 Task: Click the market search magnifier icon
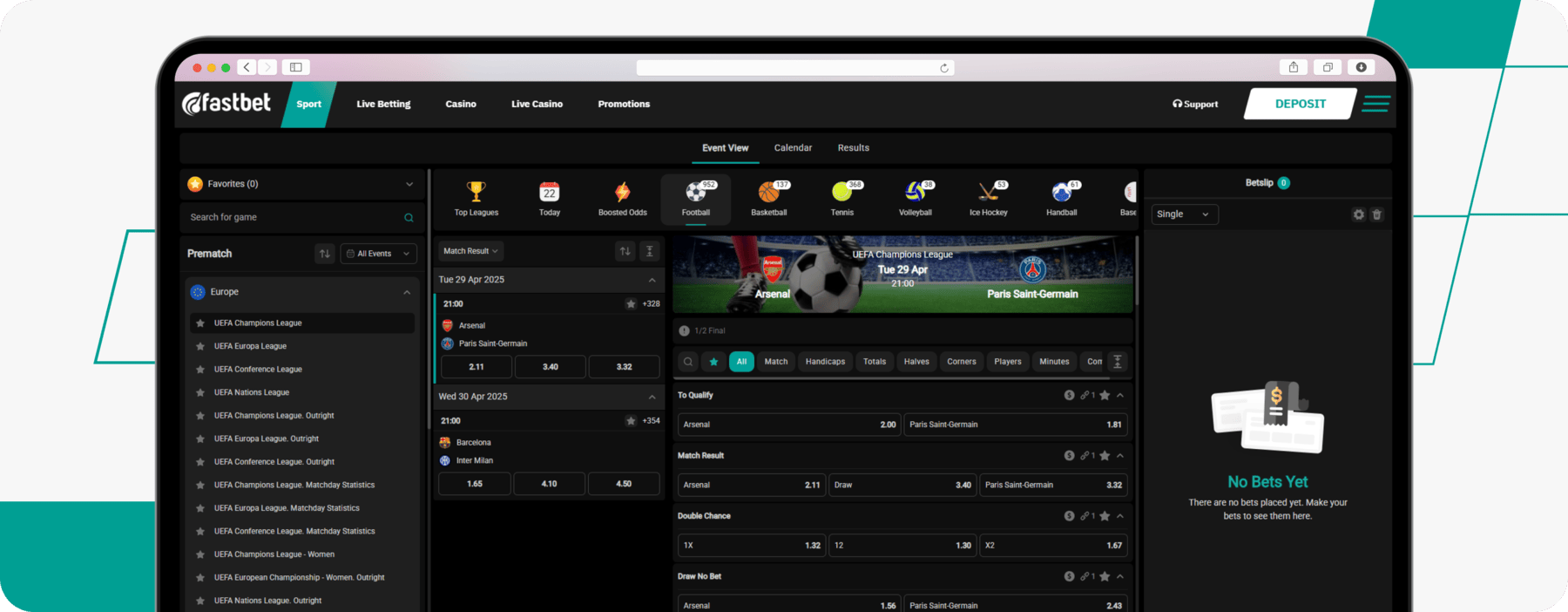(x=688, y=362)
